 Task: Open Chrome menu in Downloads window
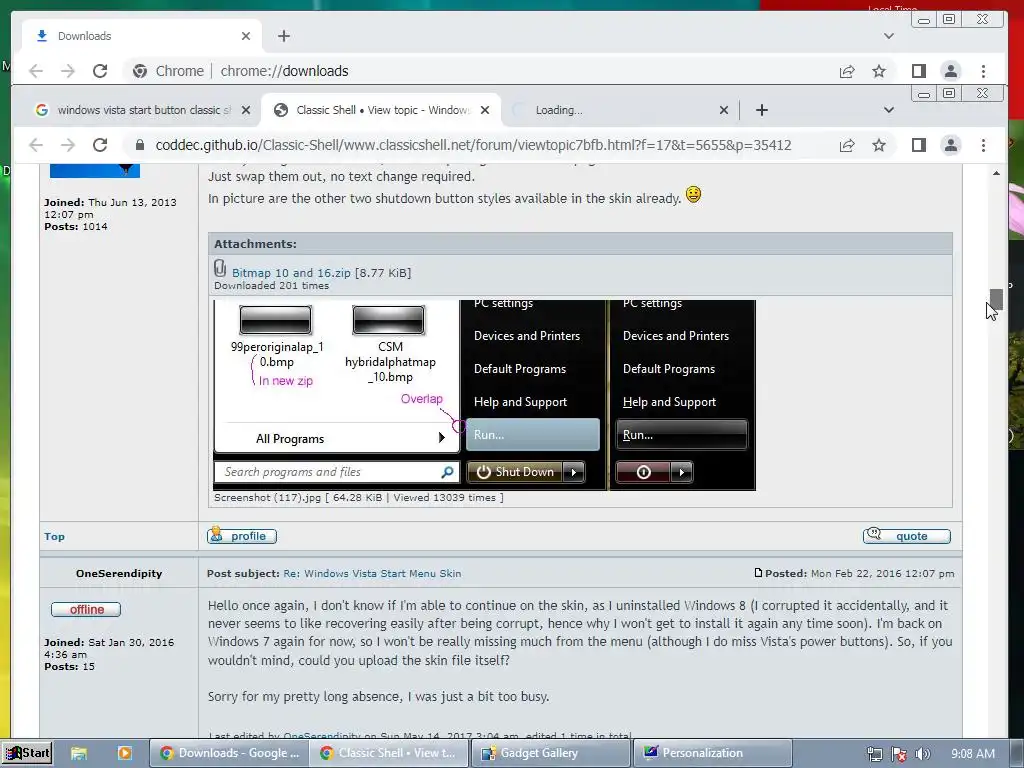pos(984,71)
